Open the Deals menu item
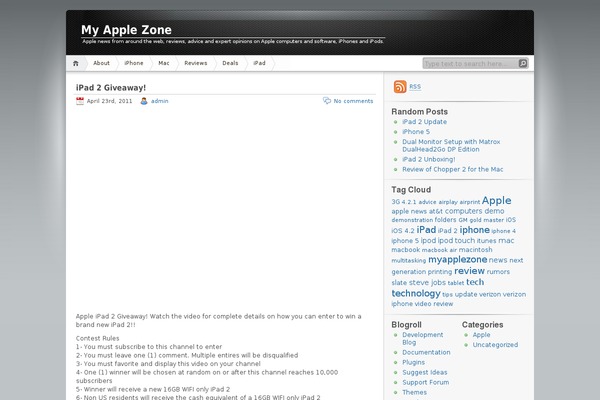600x400 pixels. tap(230, 63)
